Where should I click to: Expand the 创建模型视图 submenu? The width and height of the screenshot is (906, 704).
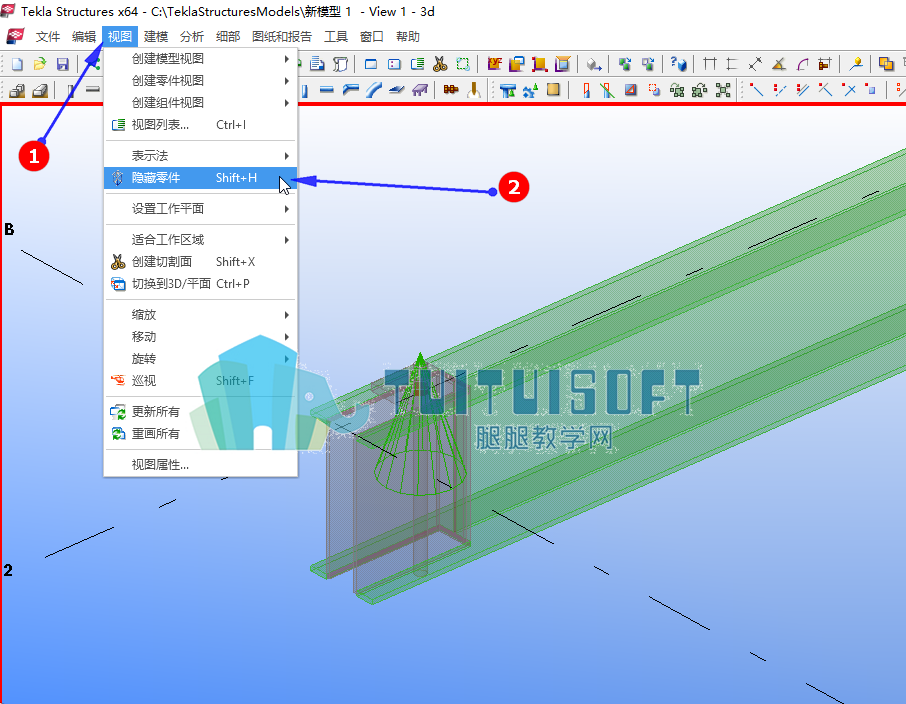[x=200, y=58]
